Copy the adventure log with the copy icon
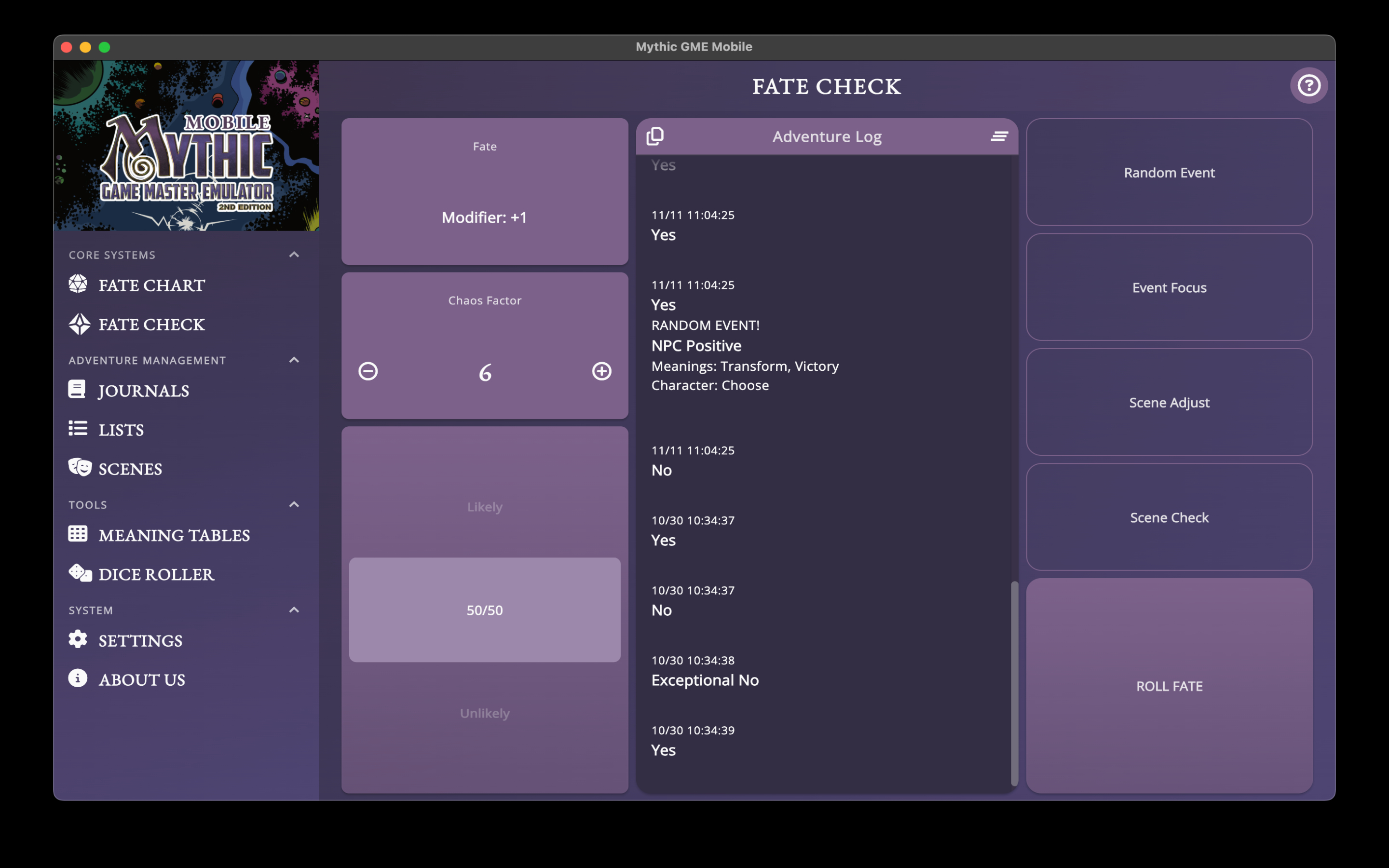Screen dimensions: 1389x868 655,136
